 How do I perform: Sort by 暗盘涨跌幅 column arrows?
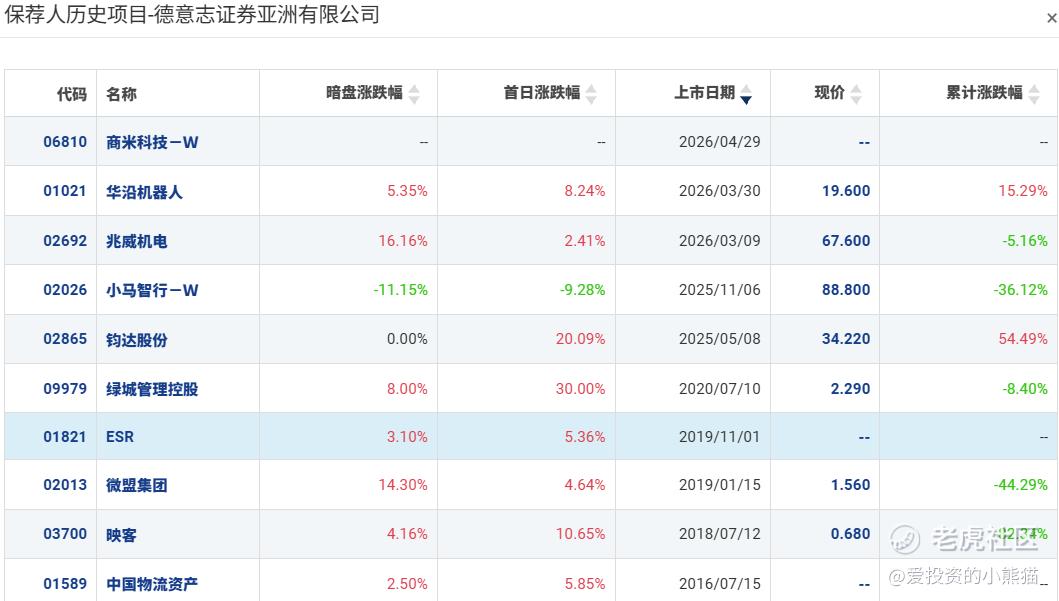point(414,94)
